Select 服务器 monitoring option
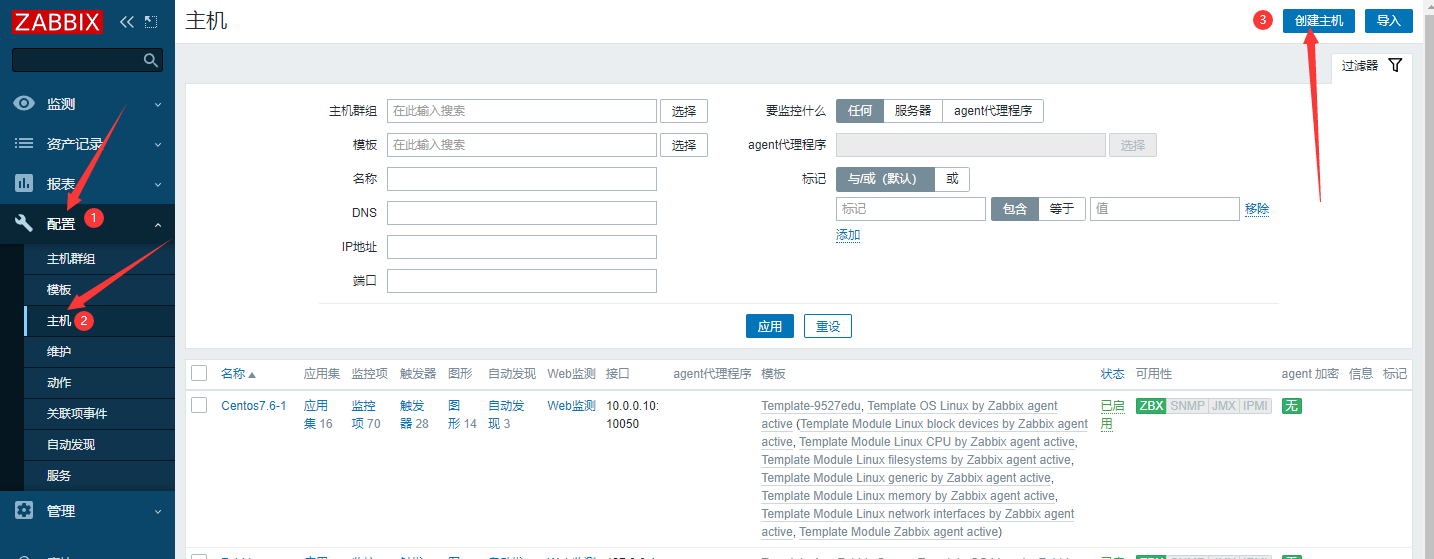The image size is (1434, 559). [913, 111]
